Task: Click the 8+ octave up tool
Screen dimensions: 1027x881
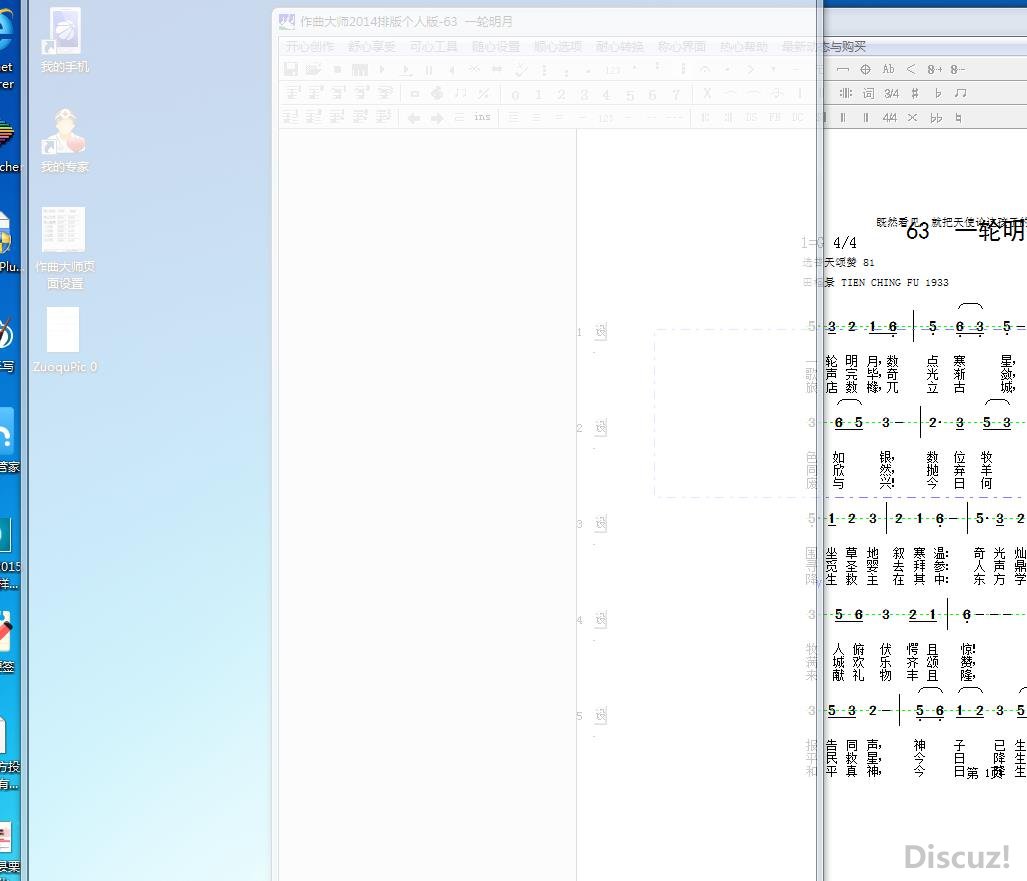Action: [x=935, y=69]
